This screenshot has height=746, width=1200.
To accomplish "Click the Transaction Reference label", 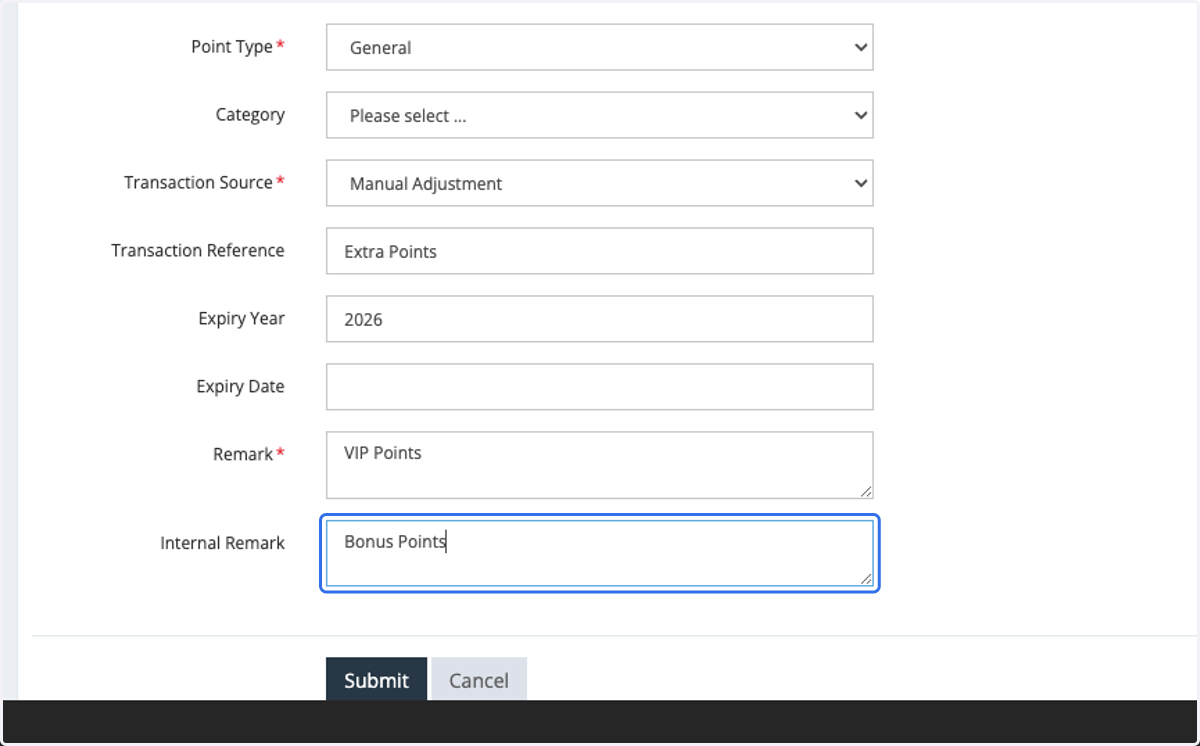I will pyautogui.click(x=198, y=250).
